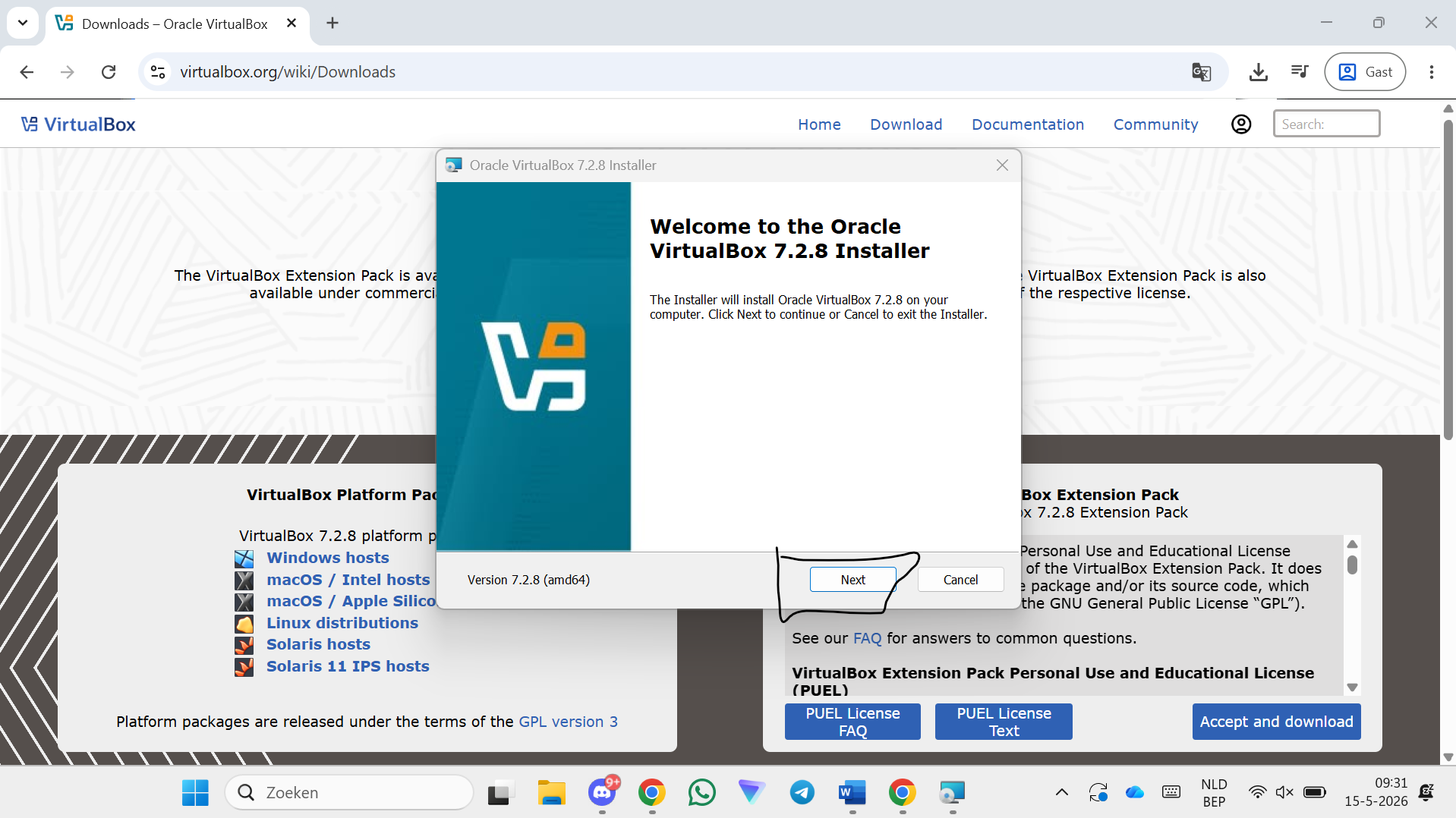Click the VirtualBox logo in the site header
This screenshot has width=1456, height=818.
pyautogui.click(x=78, y=124)
